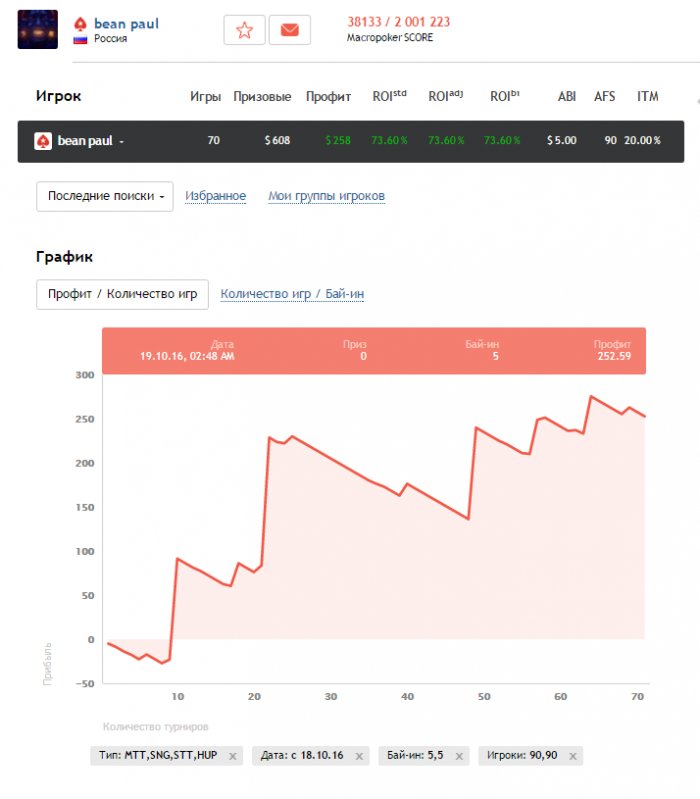Screen dimensions: 700x799
Task: Select the Профит / Количество игр tab
Action: pos(122,294)
